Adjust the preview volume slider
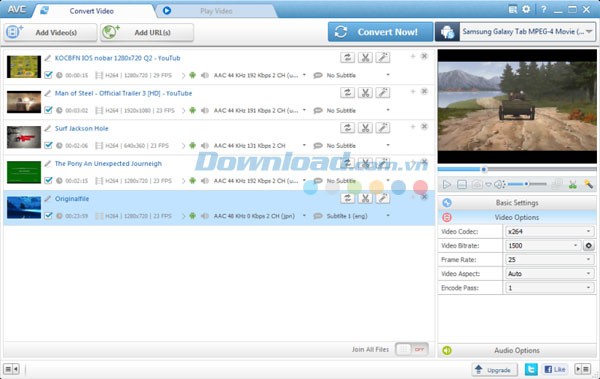Image resolution: width=600 pixels, height=379 pixels. [x=527, y=184]
